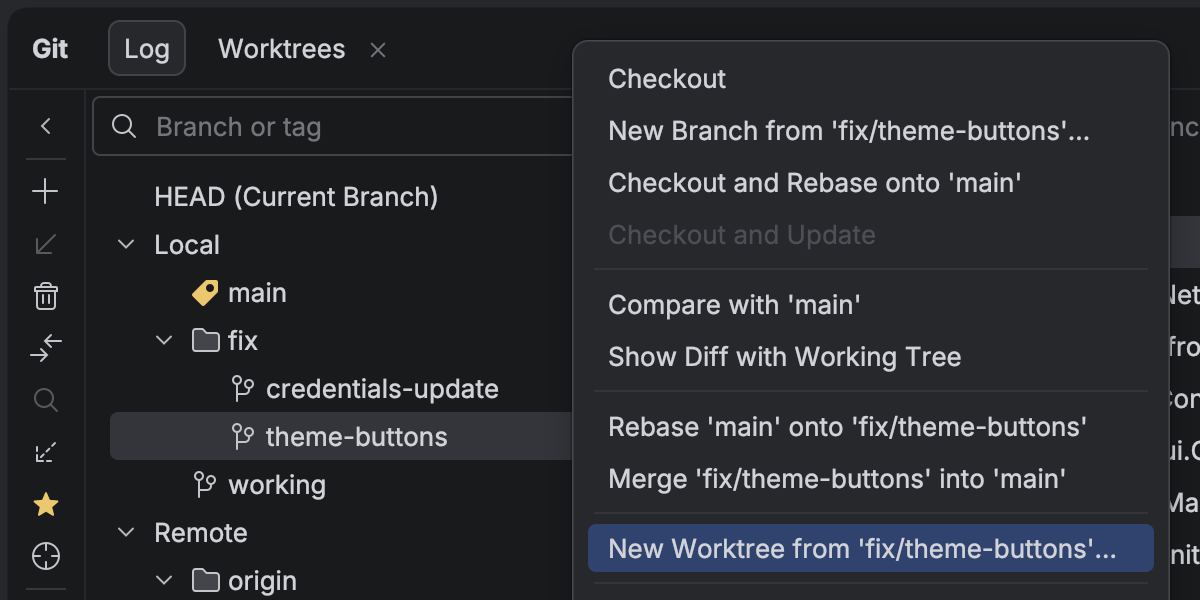Click the Compare with Current arrows icon
The image size is (1200, 600).
pos(46,348)
